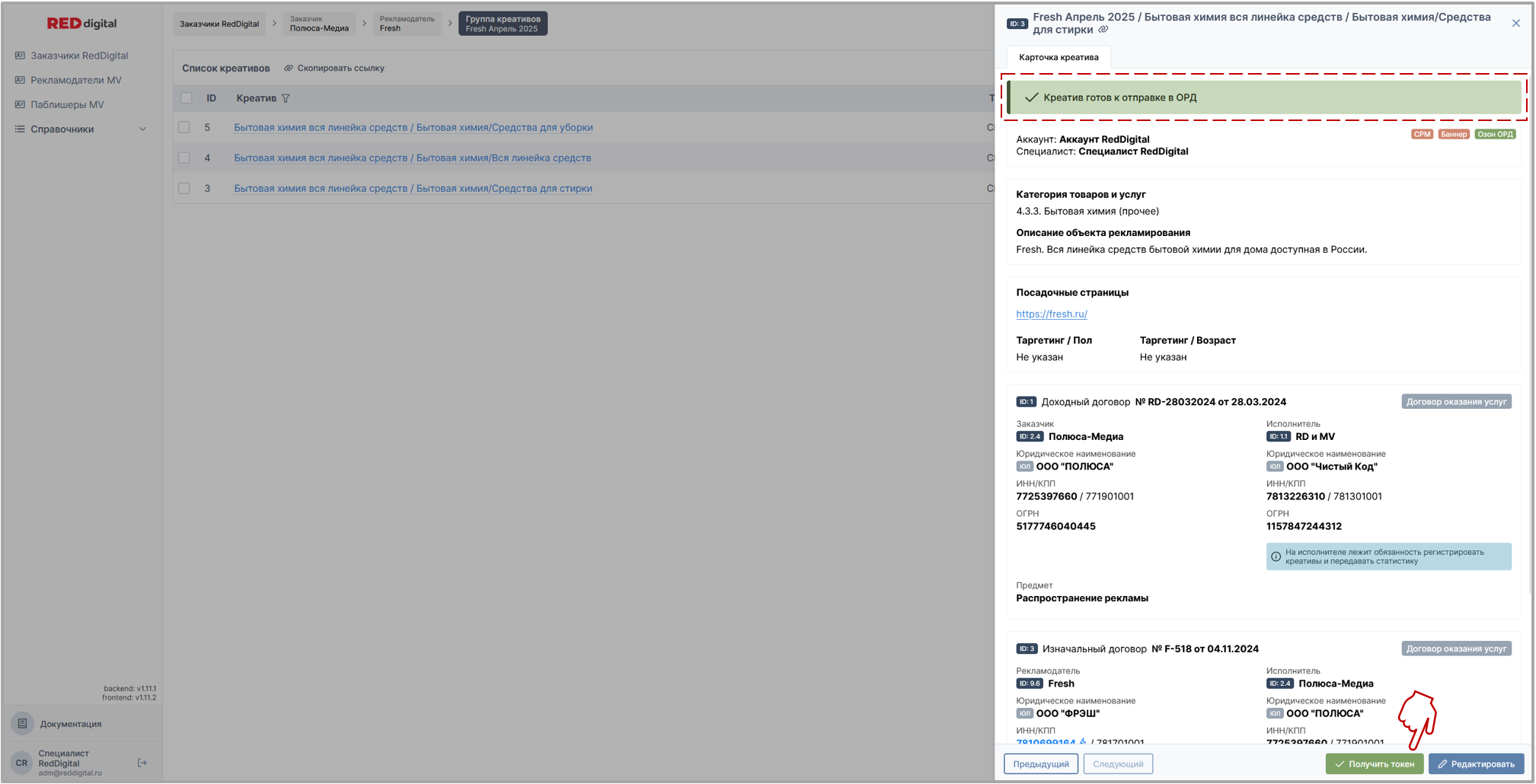Tick the checkbox for creative ID 5
The width and height of the screenshot is (1536, 784).
(184, 127)
